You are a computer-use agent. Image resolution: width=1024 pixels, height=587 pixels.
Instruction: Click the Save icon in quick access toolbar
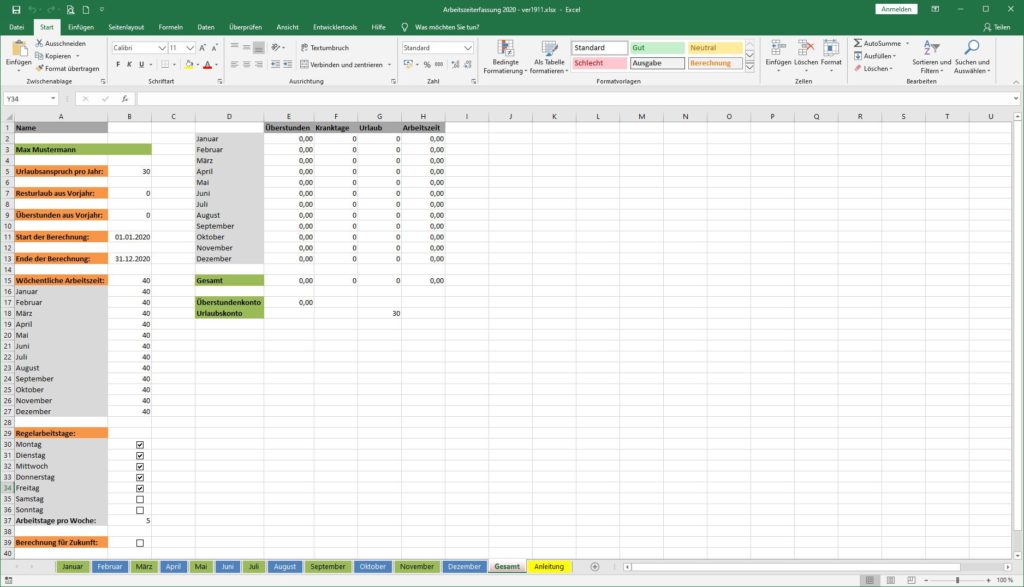pos(16,10)
